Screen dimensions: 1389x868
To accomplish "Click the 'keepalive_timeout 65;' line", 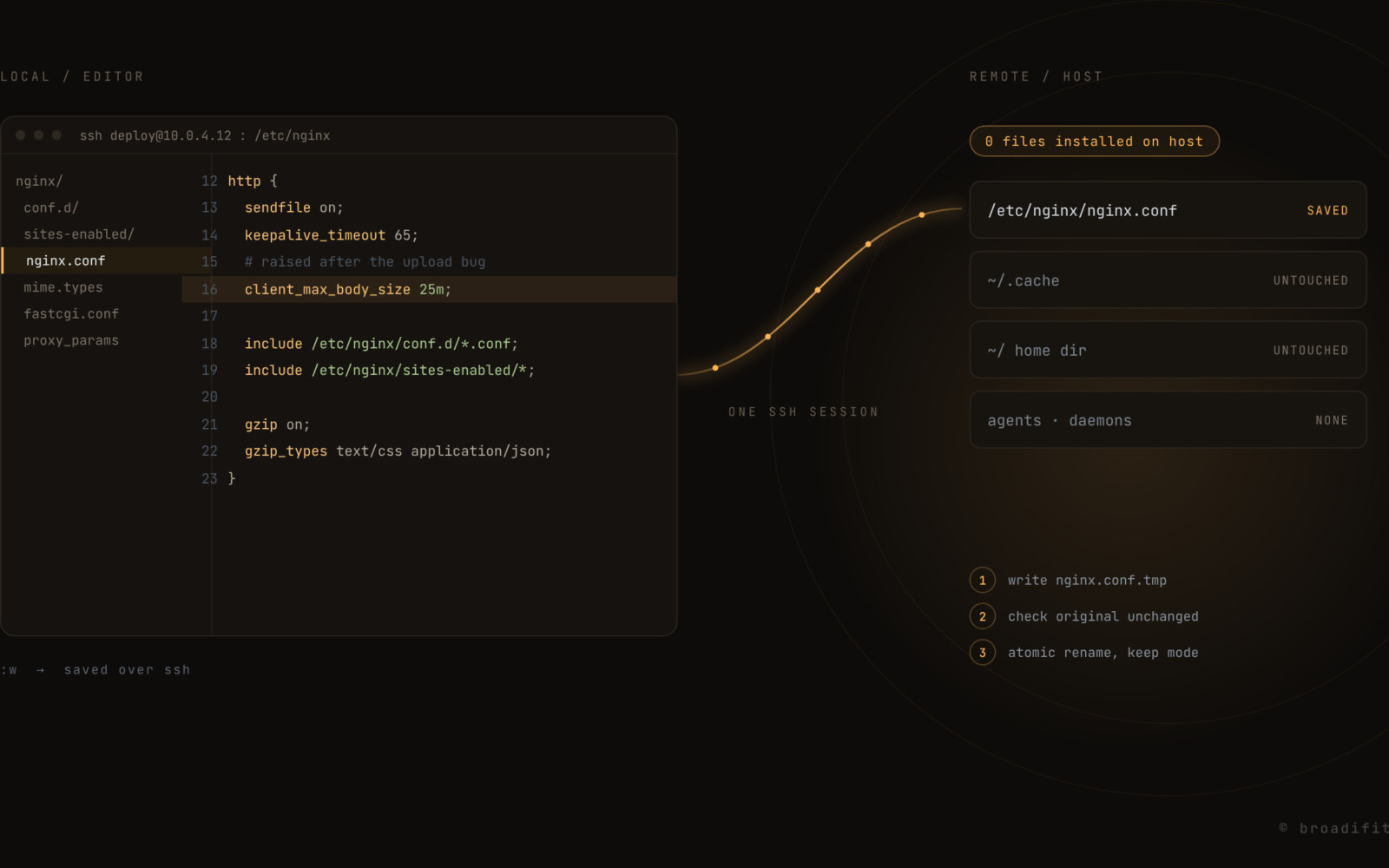I will coord(331,235).
